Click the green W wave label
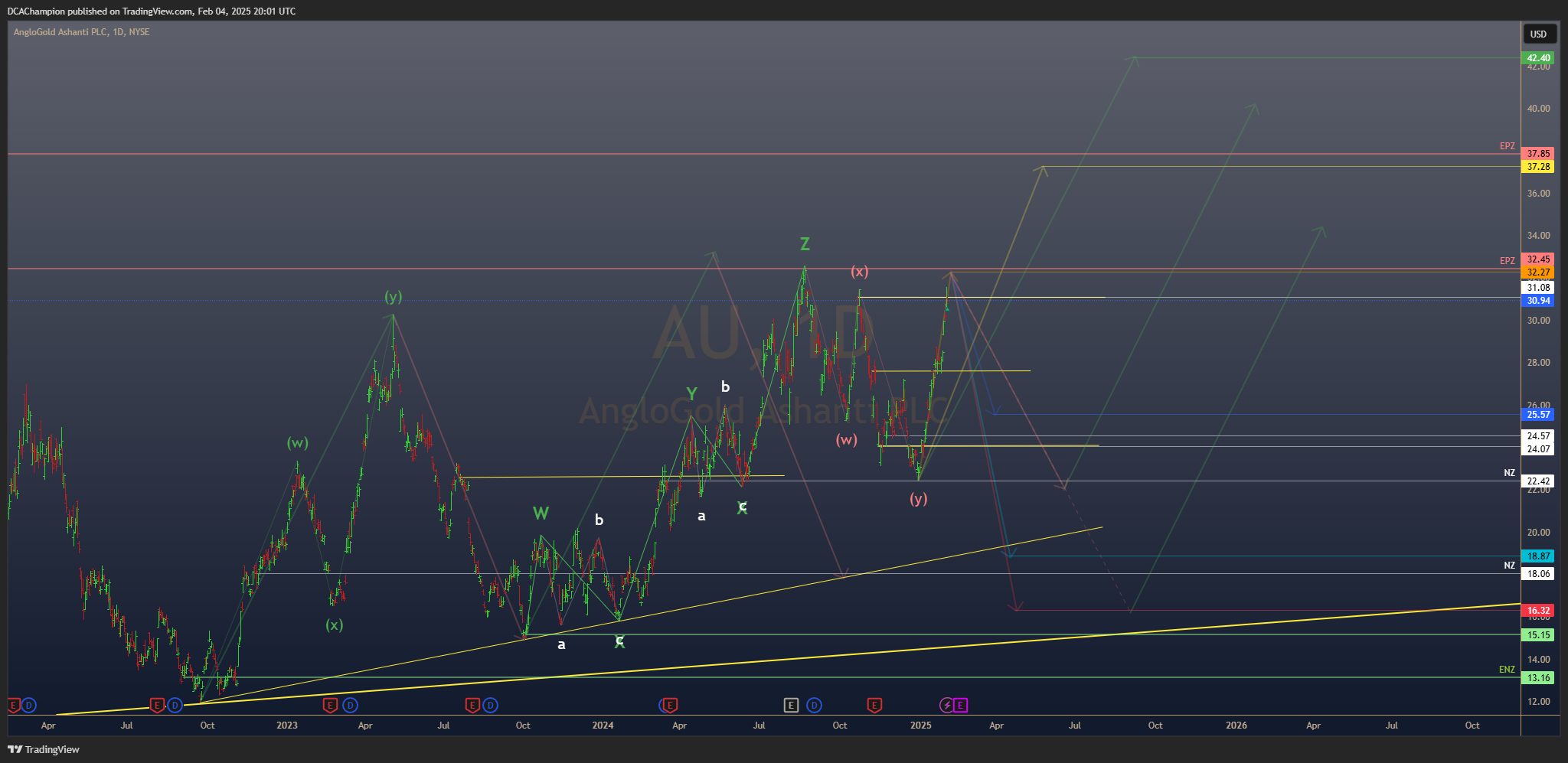This screenshot has height=763, width=1568. click(x=541, y=513)
